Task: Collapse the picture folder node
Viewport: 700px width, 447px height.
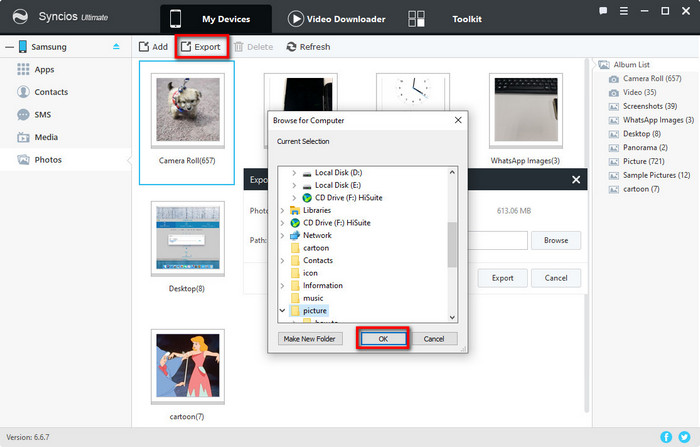Action: point(282,310)
